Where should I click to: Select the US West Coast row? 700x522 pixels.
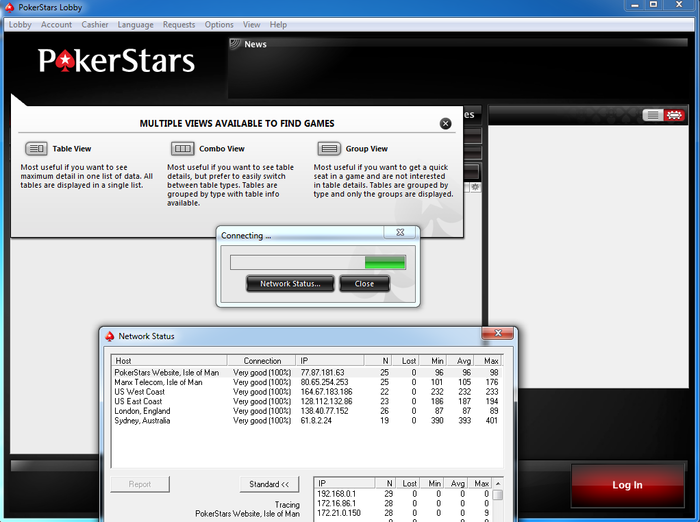307,392
